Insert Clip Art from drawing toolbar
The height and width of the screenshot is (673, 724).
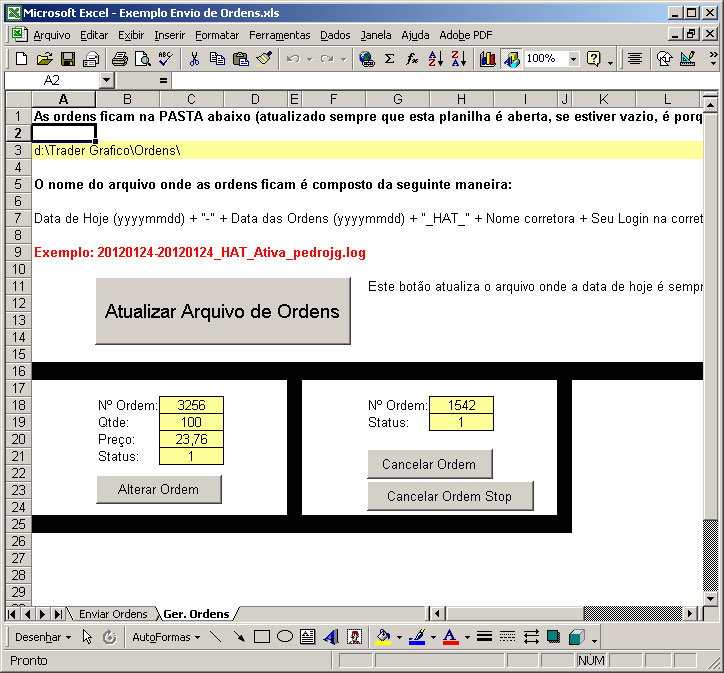tap(354, 637)
